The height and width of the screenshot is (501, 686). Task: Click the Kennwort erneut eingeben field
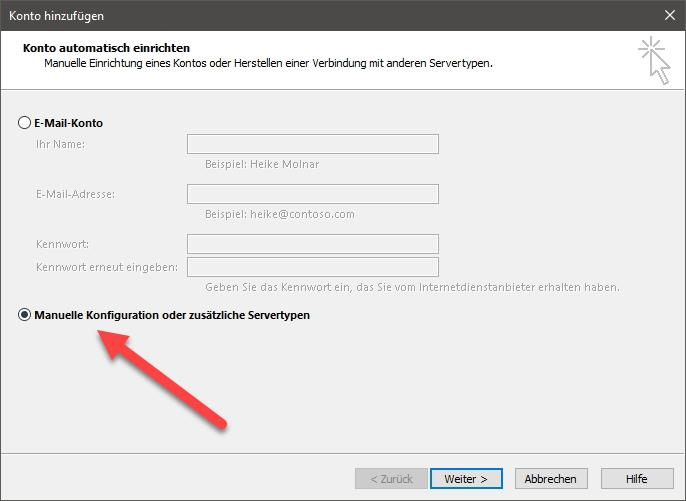312,267
